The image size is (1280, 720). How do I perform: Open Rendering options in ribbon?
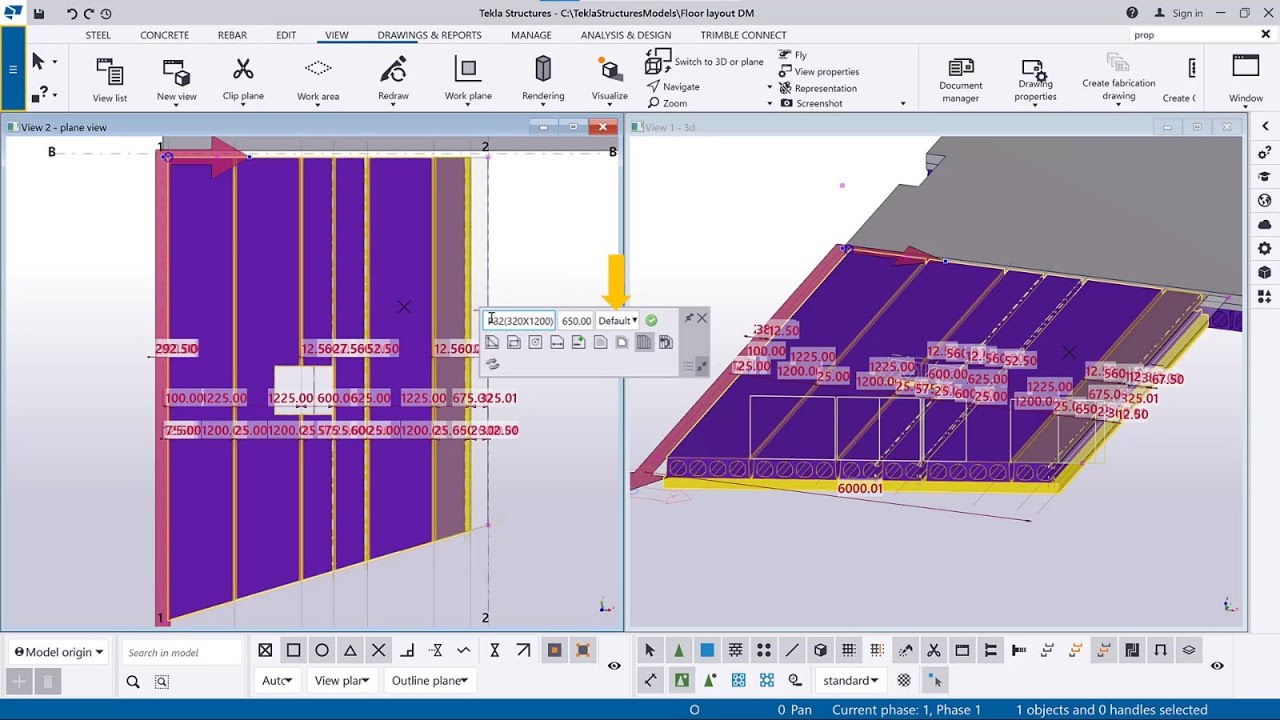point(543,79)
